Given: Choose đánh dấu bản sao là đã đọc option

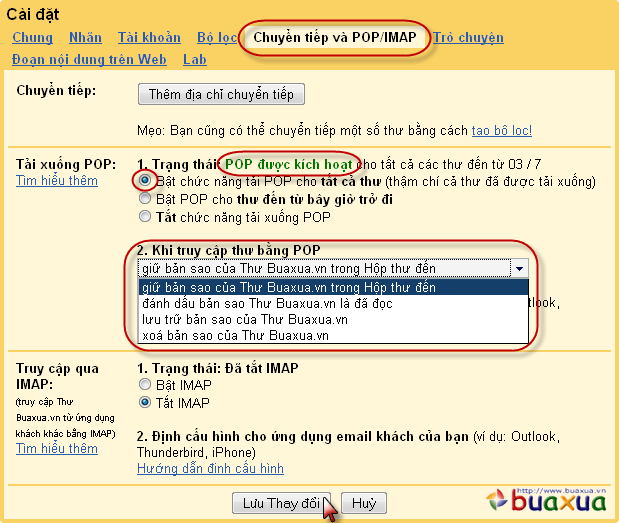Looking at the screenshot, I should click(x=333, y=303).
